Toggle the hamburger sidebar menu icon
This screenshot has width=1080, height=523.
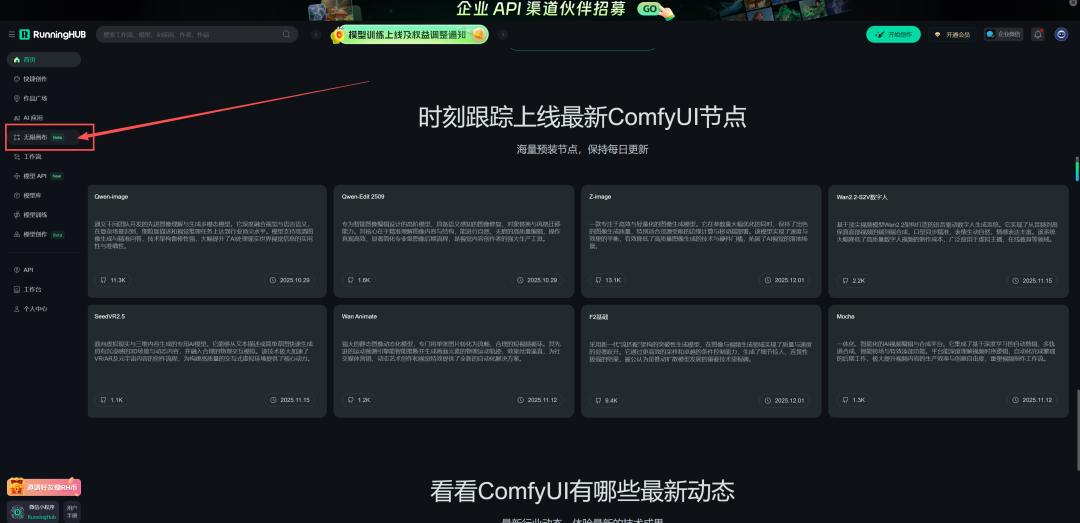tap(12, 34)
